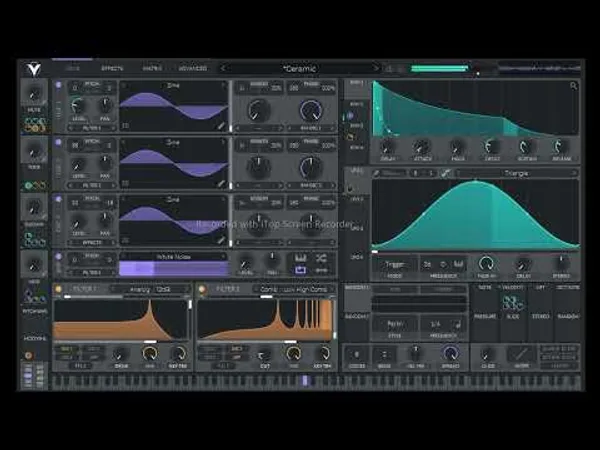Load previous preset with left arrow
This screenshot has height=450, width=600.
[x=223, y=68]
